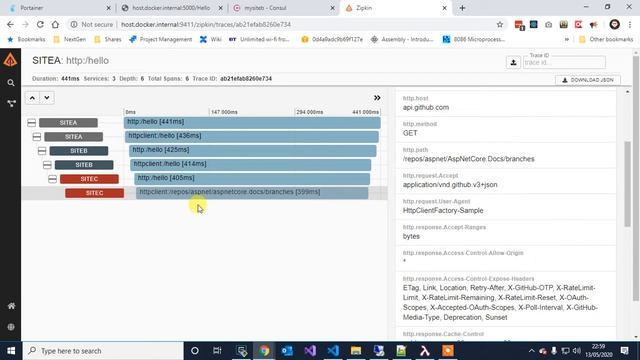Screen dimensions: 640x360
Task: Collapse the SITEB http:/hello span
Action: click(x=42, y=151)
